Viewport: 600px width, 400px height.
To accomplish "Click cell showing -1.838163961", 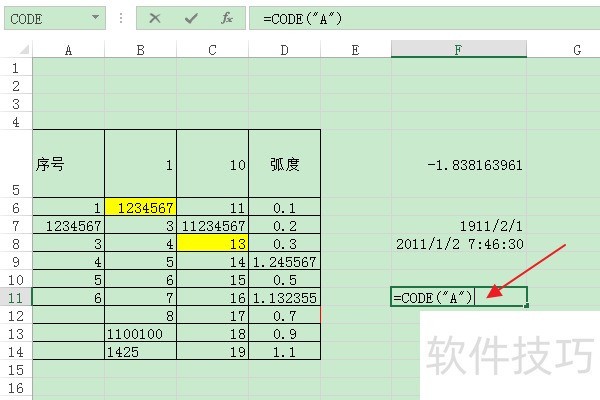I will tap(459, 164).
